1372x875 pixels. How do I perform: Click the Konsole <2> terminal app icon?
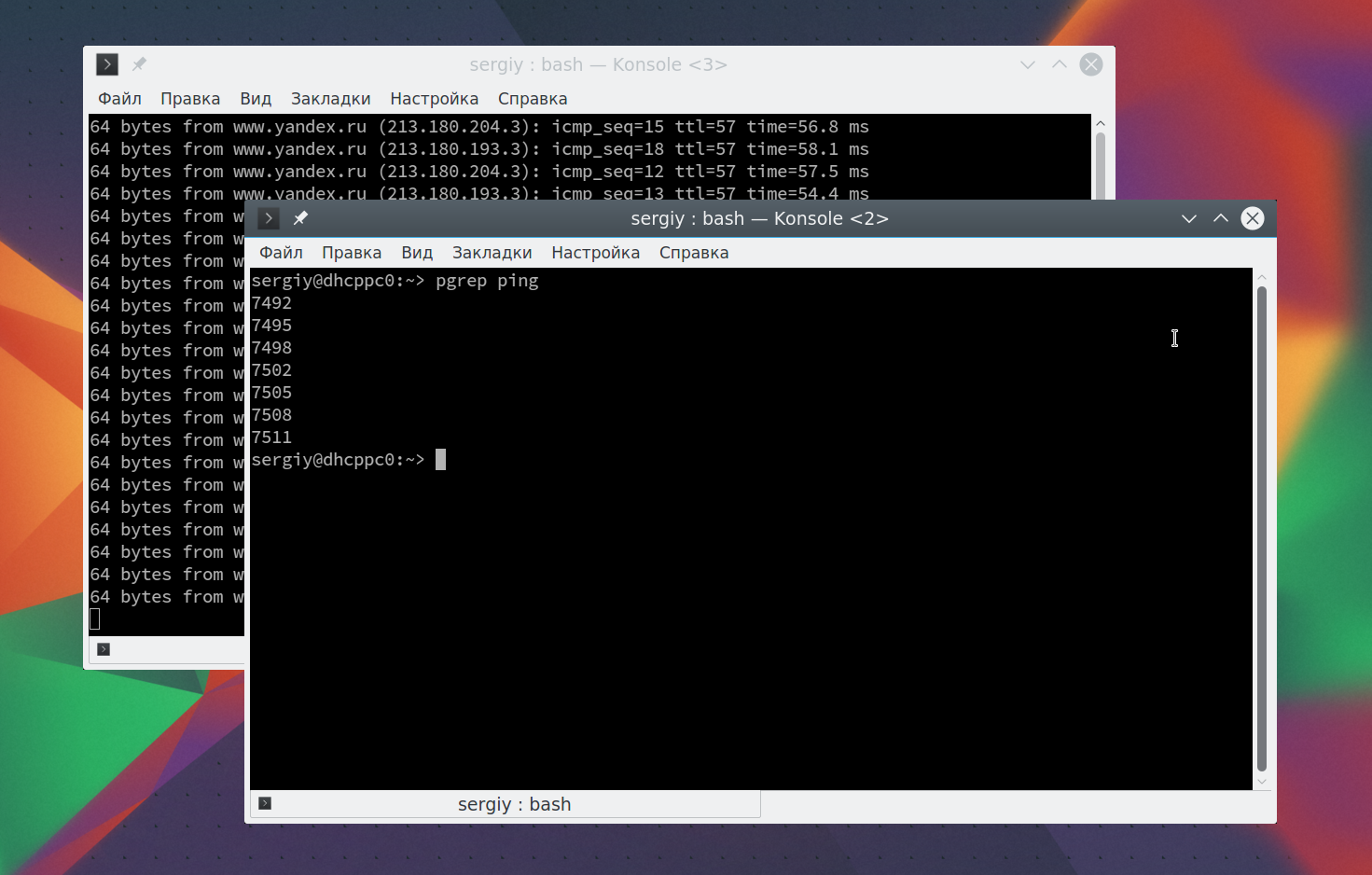269,218
